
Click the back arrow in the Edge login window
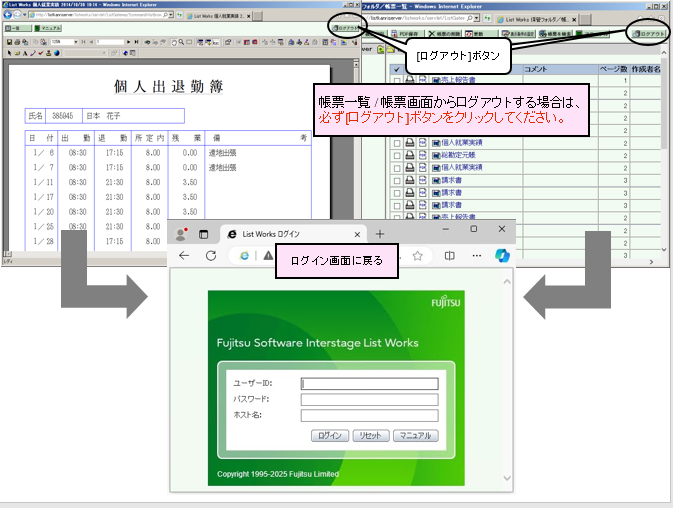[x=184, y=256]
